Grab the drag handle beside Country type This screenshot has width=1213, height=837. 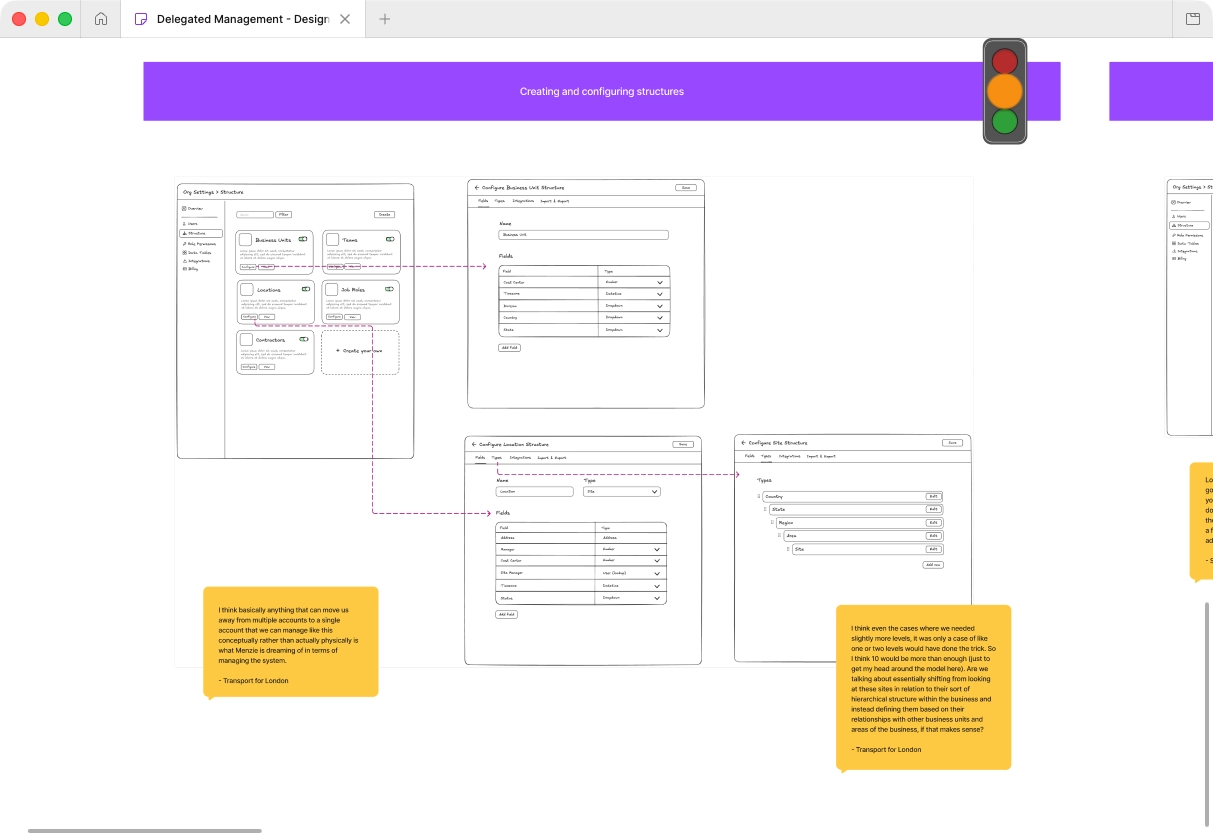759,497
